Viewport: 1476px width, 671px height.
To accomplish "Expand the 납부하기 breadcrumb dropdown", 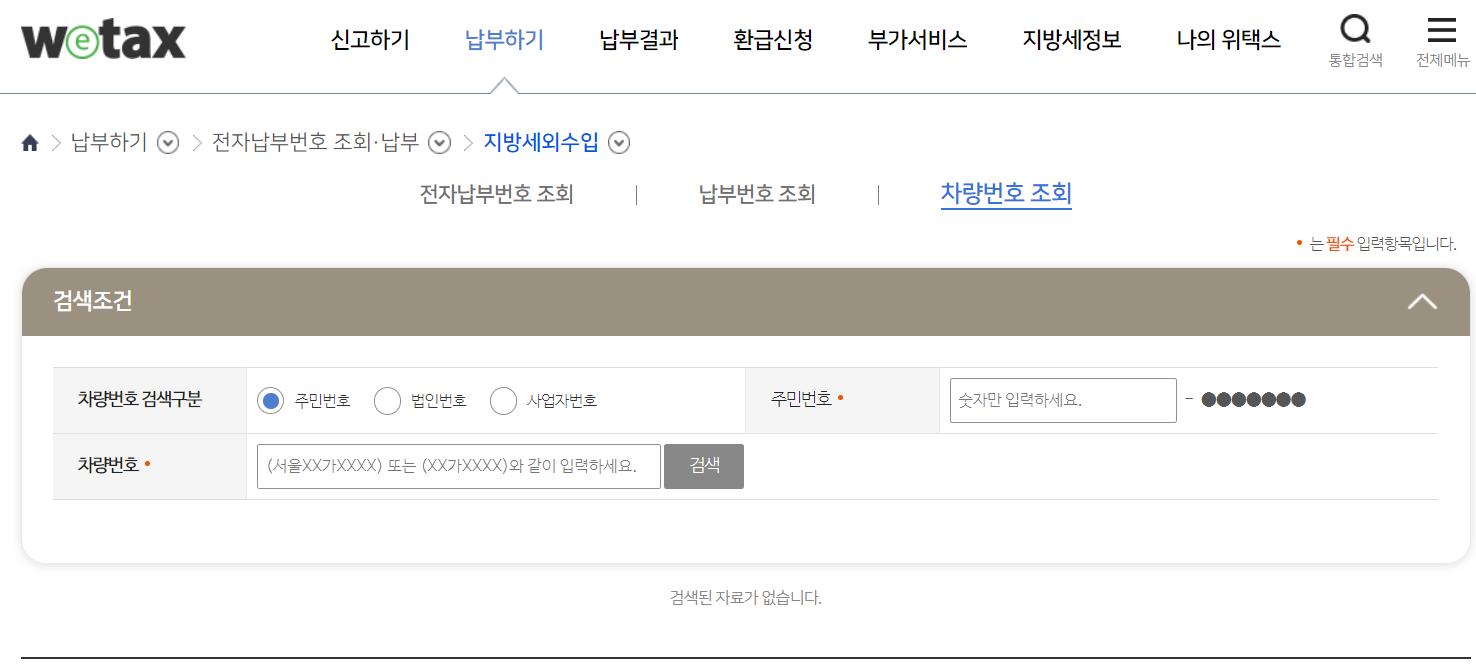I will (168, 143).
